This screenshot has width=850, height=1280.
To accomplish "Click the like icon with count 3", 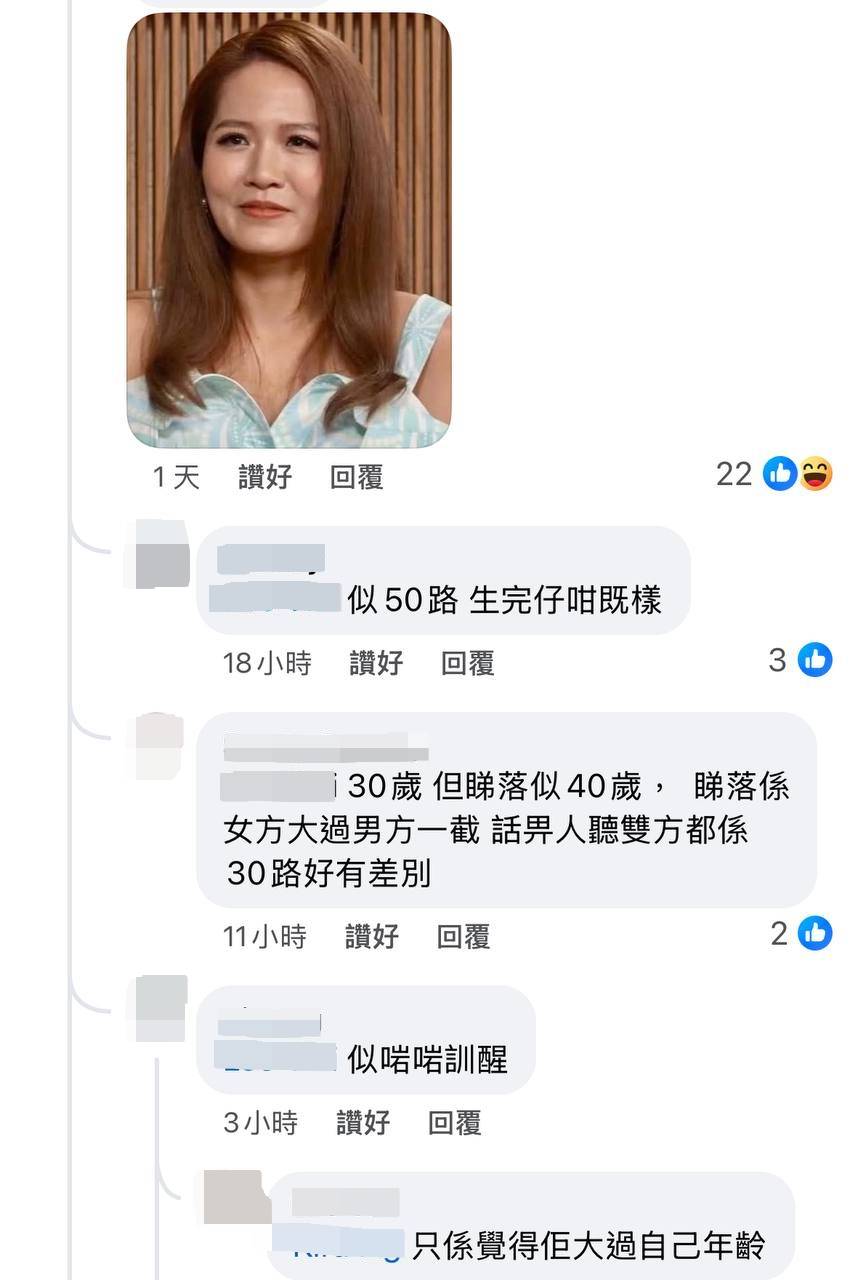I will click(x=815, y=660).
